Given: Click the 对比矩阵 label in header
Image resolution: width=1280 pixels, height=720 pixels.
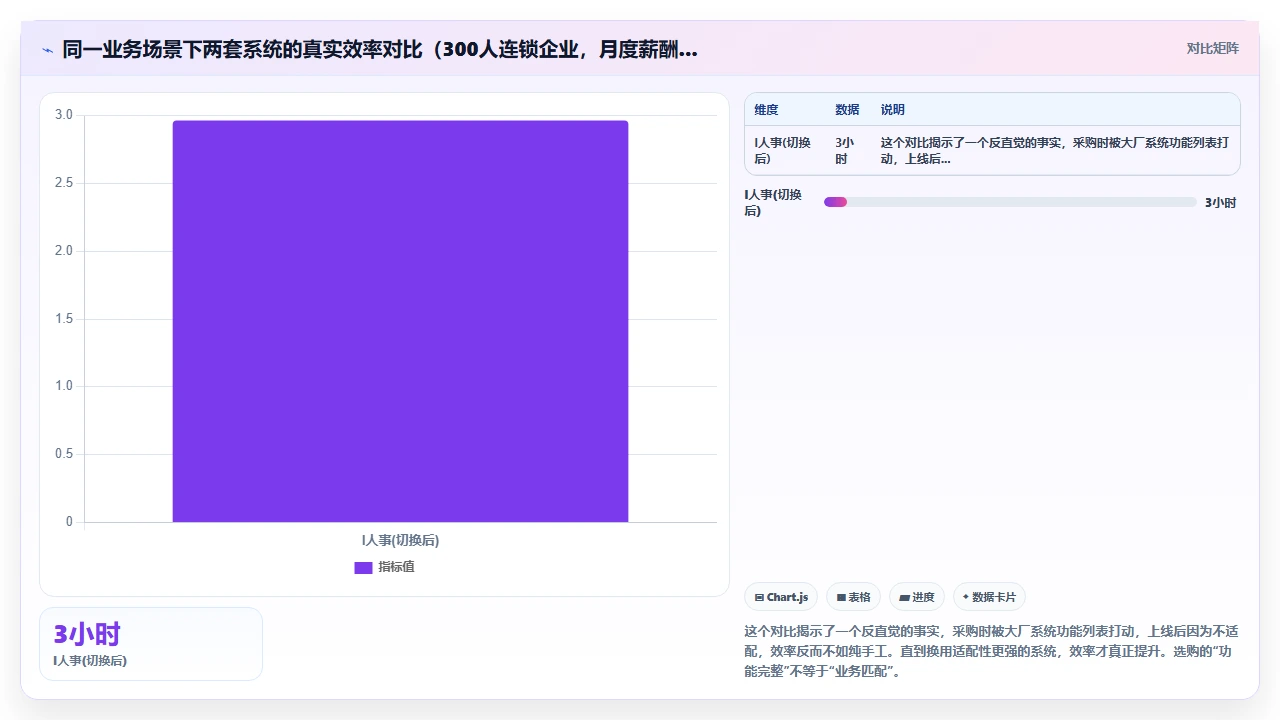Looking at the screenshot, I should [x=1212, y=49].
